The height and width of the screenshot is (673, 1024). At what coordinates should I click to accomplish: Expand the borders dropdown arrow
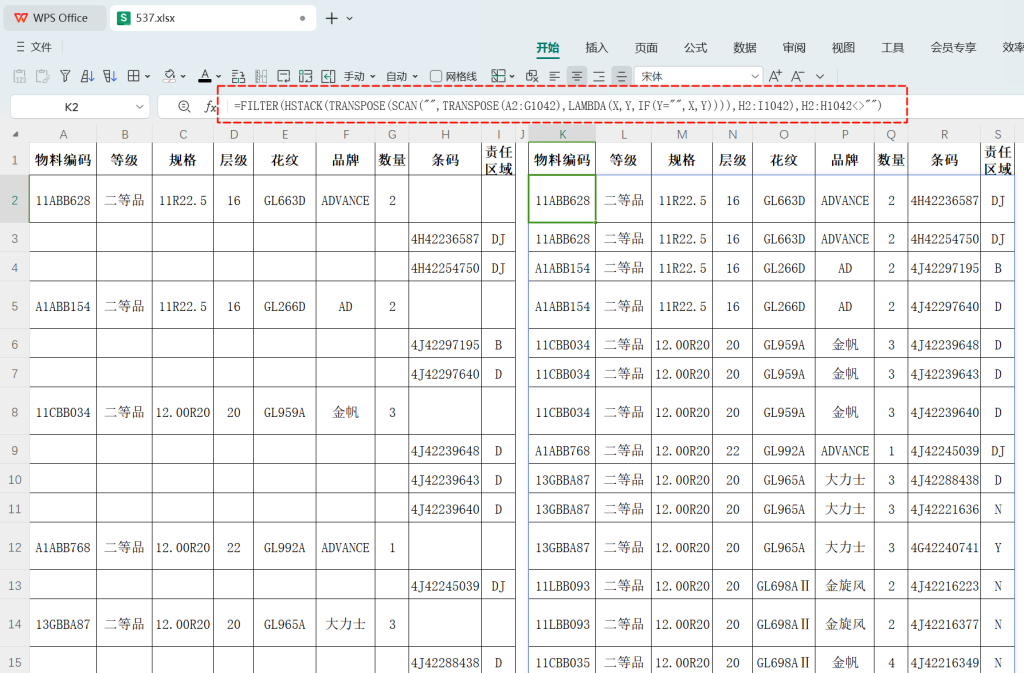[x=148, y=76]
